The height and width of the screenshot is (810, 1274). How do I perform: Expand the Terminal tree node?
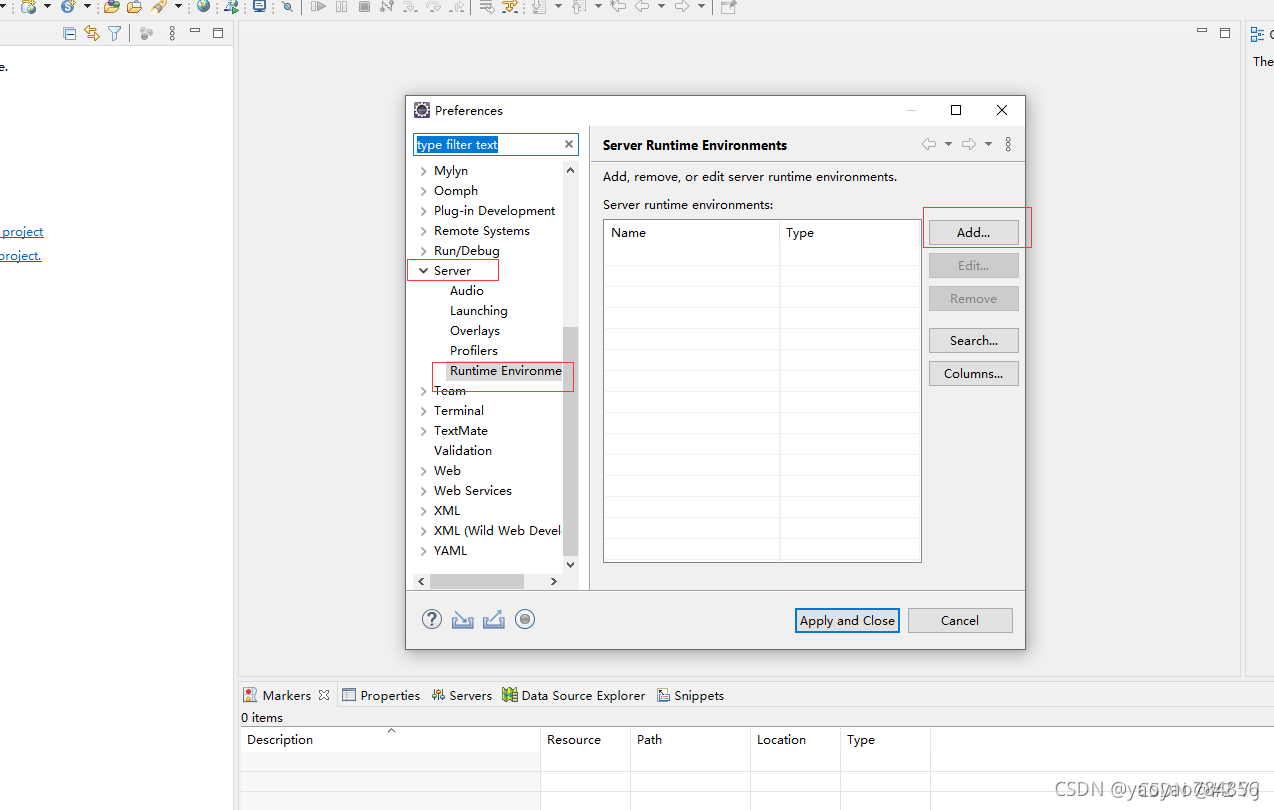click(x=424, y=411)
